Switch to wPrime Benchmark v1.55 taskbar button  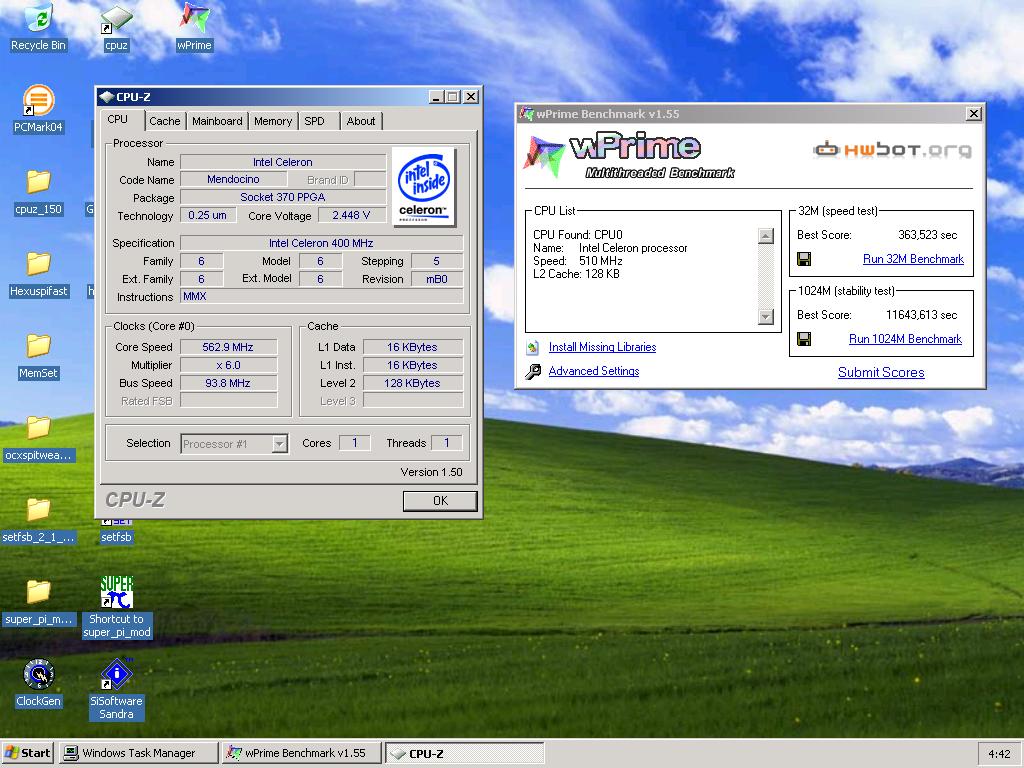tap(301, 753)
